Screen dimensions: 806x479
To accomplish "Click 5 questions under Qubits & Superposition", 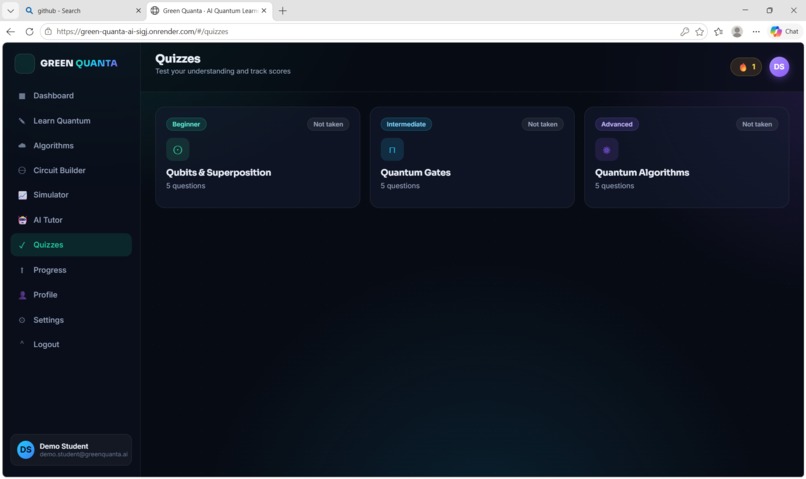I will tap(186, 186).
